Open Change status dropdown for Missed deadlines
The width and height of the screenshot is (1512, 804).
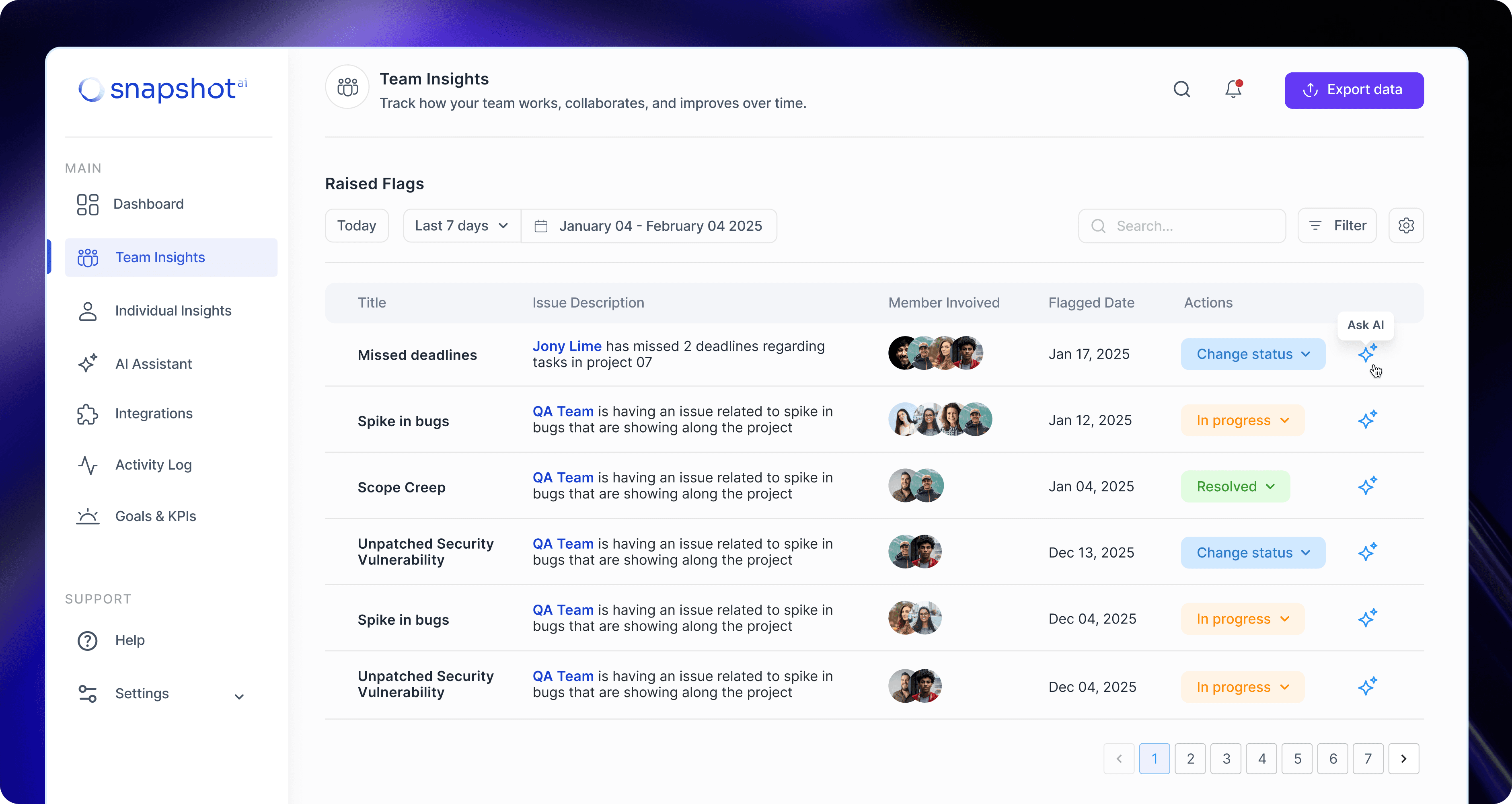point(1253,354)
